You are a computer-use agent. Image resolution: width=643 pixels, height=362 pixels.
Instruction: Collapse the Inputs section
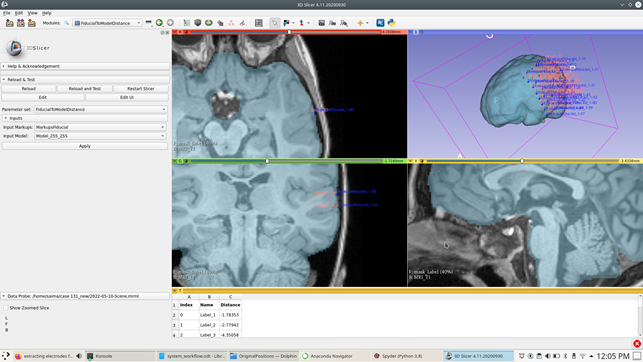85,118
